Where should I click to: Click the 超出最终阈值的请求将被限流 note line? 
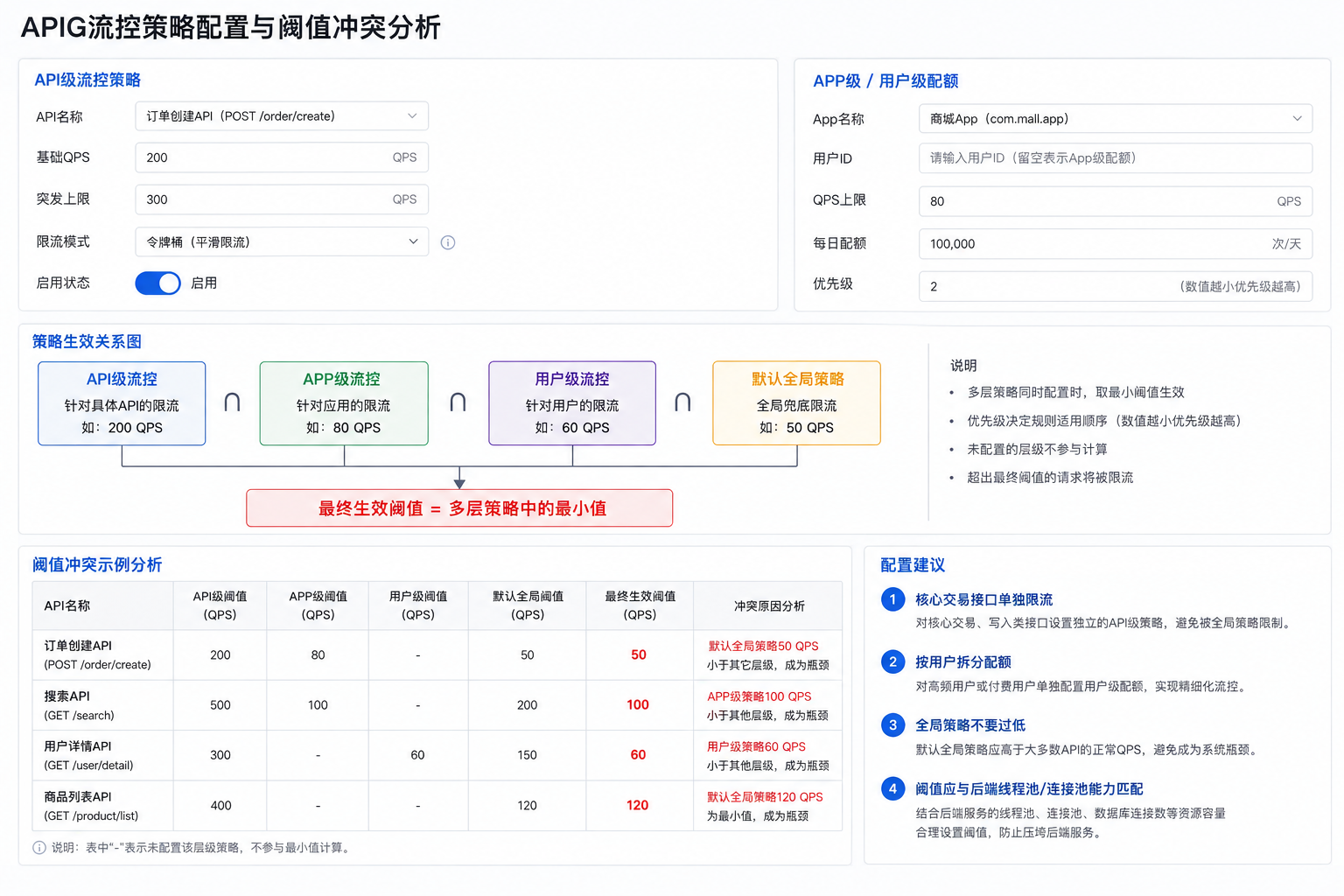pyautogui.click(x=1050, y=477)
